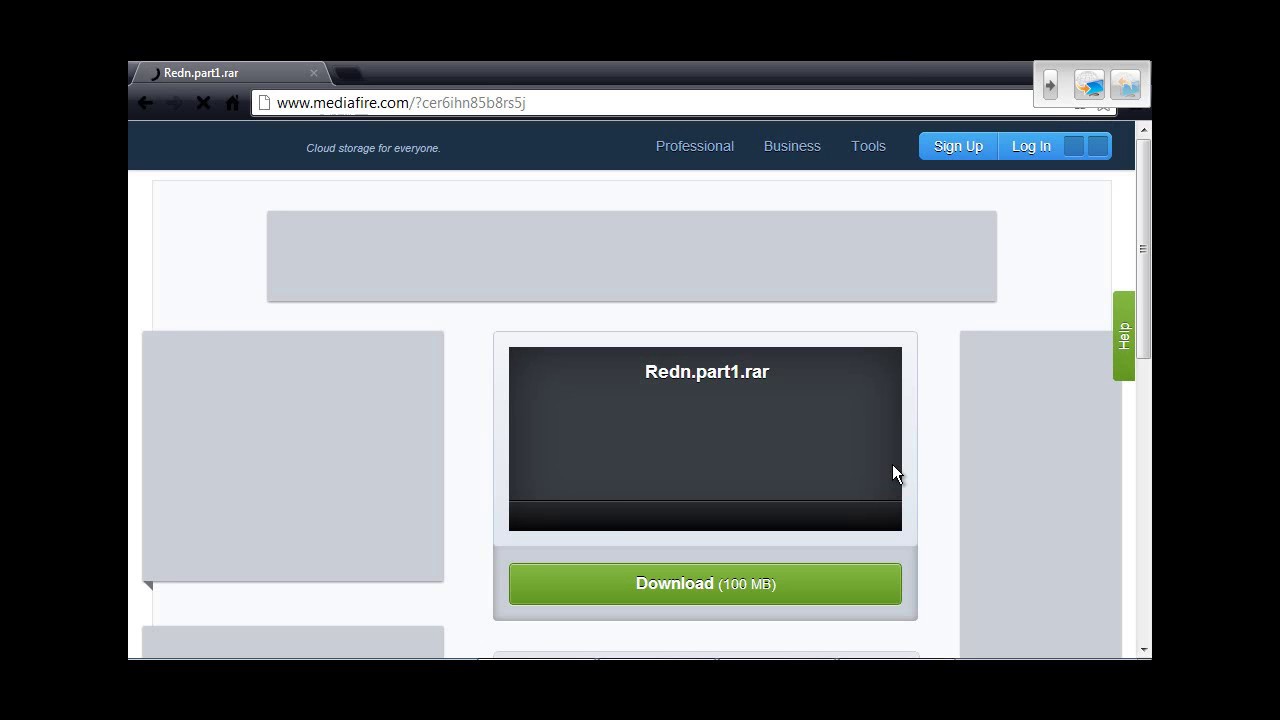
Task: Open the Business menu item
Action: pos(792,146)
